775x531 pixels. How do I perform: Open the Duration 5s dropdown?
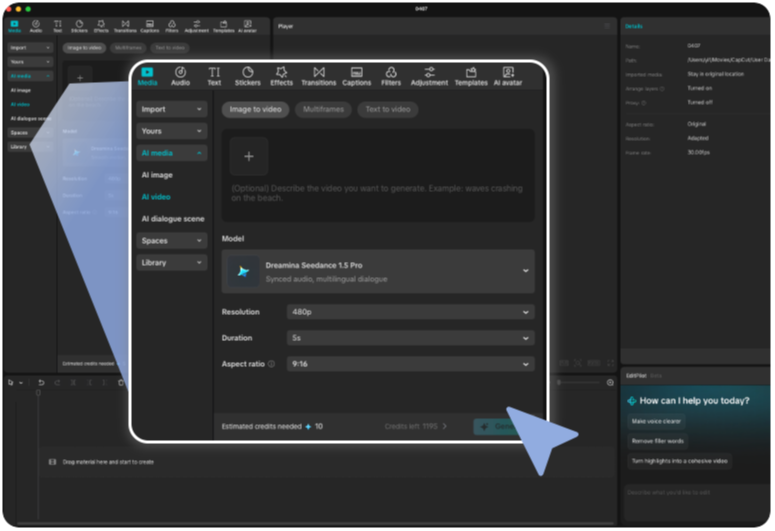411,338
